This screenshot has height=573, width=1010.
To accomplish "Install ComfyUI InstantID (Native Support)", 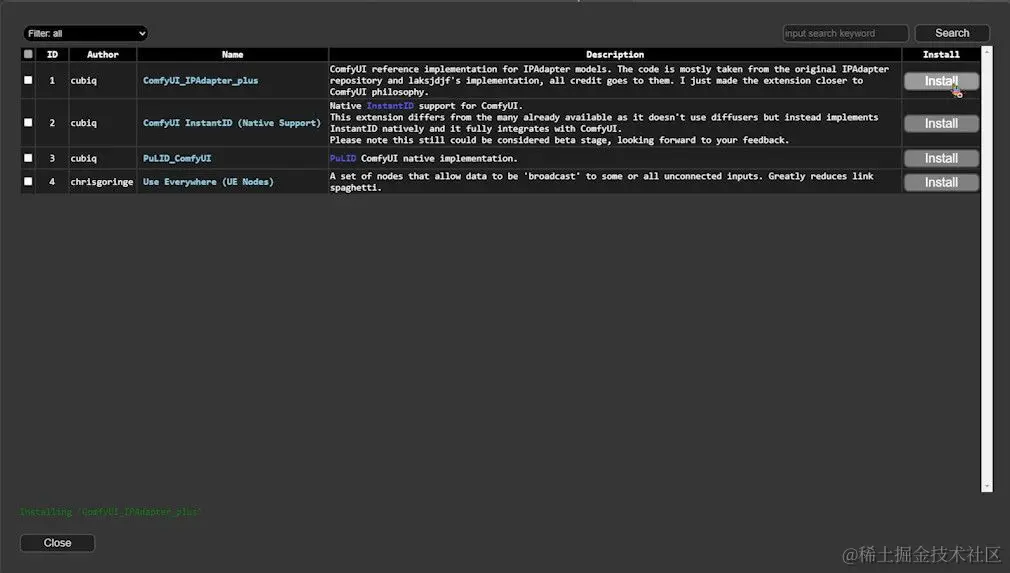I will (941, 123).
